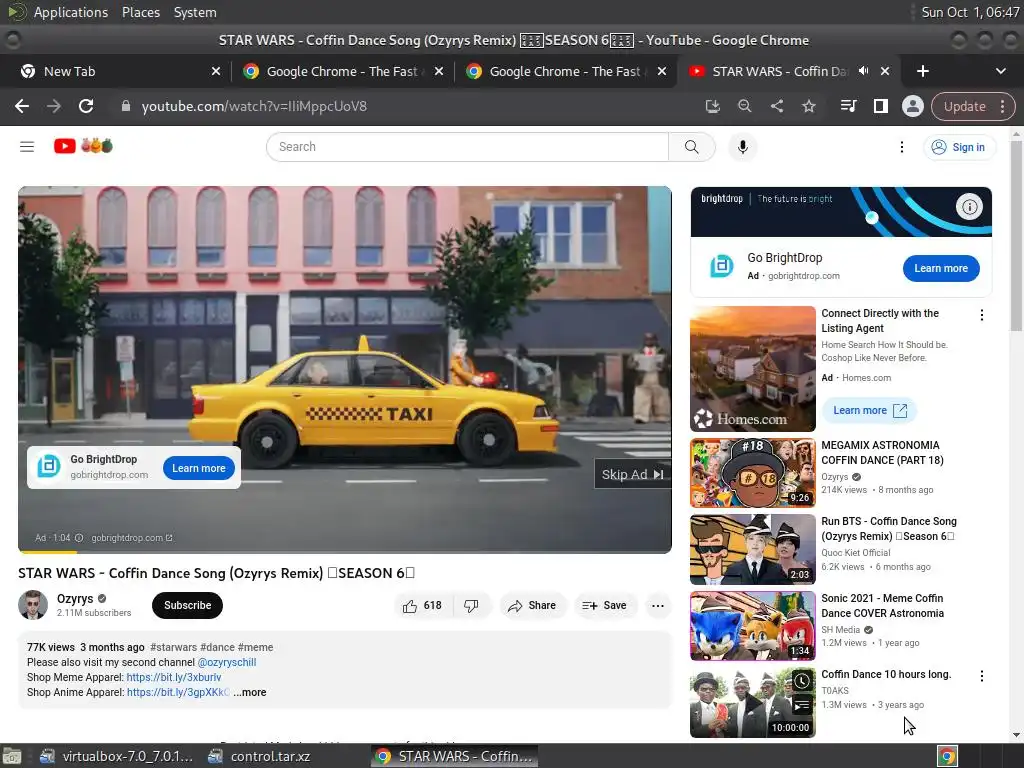Mute the audio on the STAR WARS tab
Image resolution: width=1024 pixels, height=768 pixels.
863,71
